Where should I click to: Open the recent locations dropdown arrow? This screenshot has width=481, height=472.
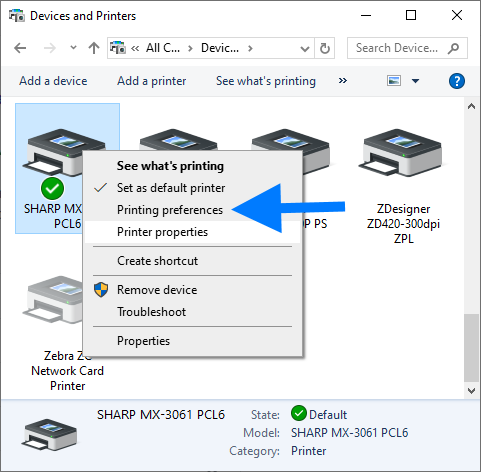73,48
